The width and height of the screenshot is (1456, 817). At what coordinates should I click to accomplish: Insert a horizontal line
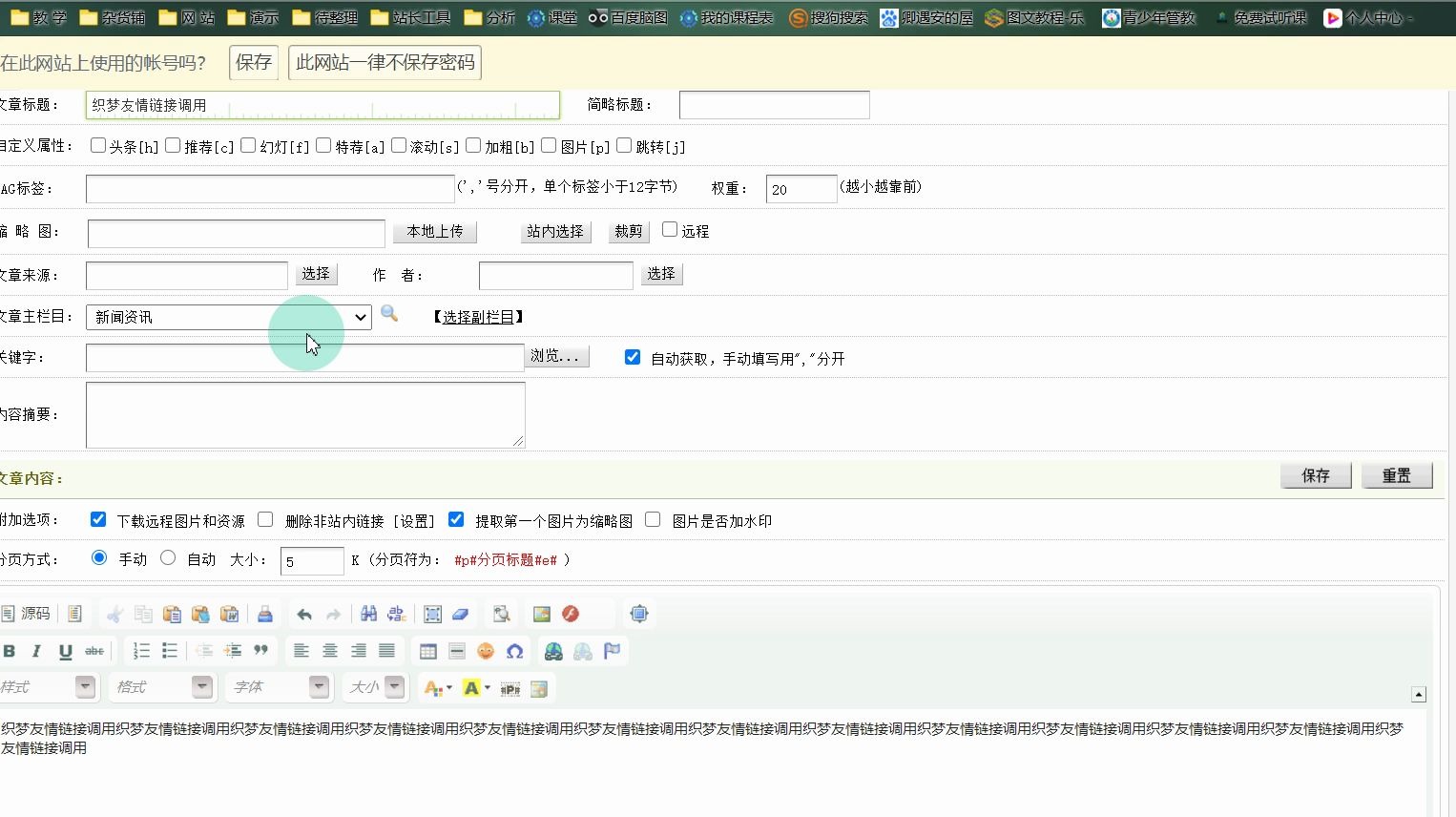(x=457, y=651)
